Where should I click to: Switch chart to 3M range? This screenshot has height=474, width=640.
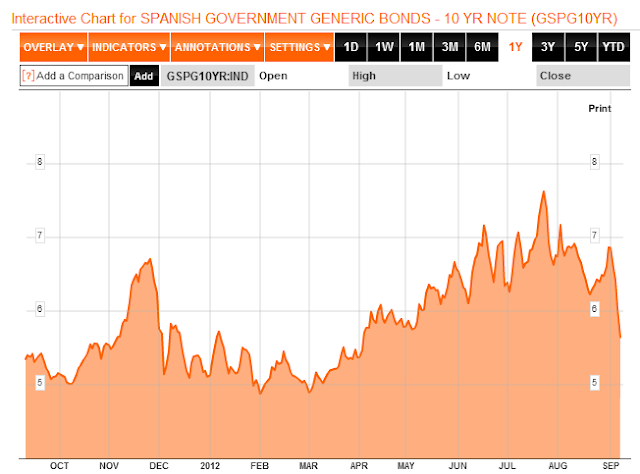point(449,47)
